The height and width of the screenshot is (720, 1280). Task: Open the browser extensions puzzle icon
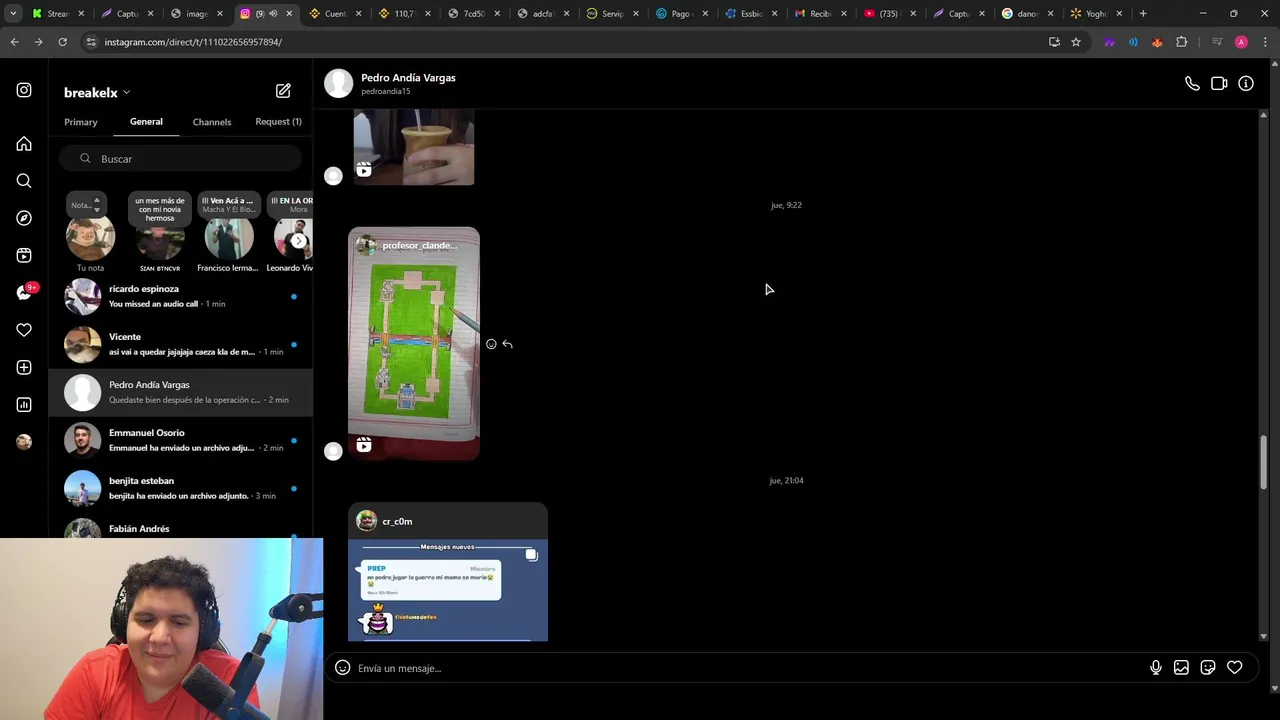coord(1182,42)
